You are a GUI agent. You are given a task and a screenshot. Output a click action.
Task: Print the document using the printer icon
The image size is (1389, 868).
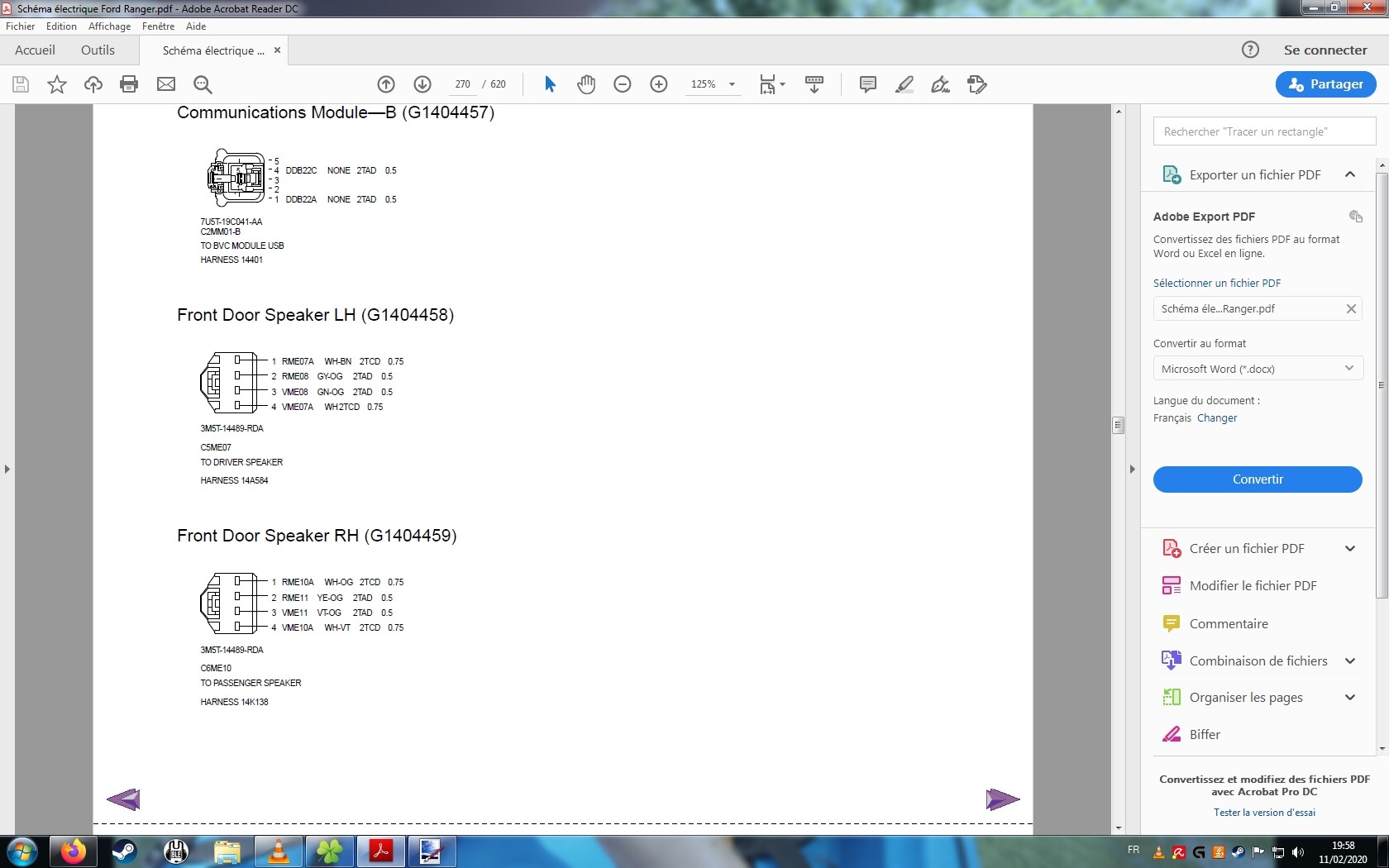tap(129, 84)
